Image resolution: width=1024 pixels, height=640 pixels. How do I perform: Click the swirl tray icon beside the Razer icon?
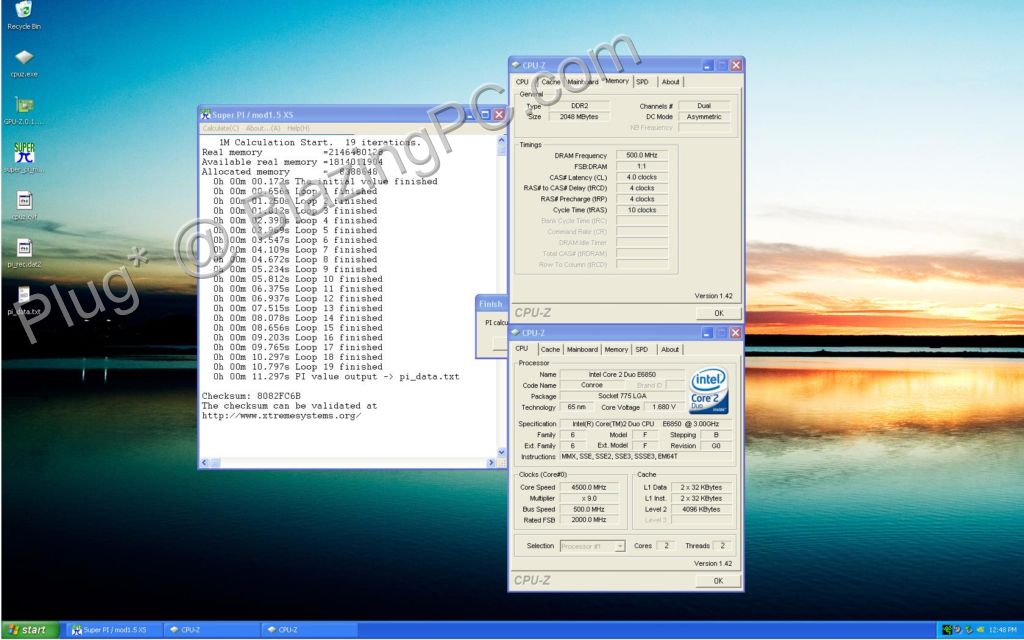(957, 630)
